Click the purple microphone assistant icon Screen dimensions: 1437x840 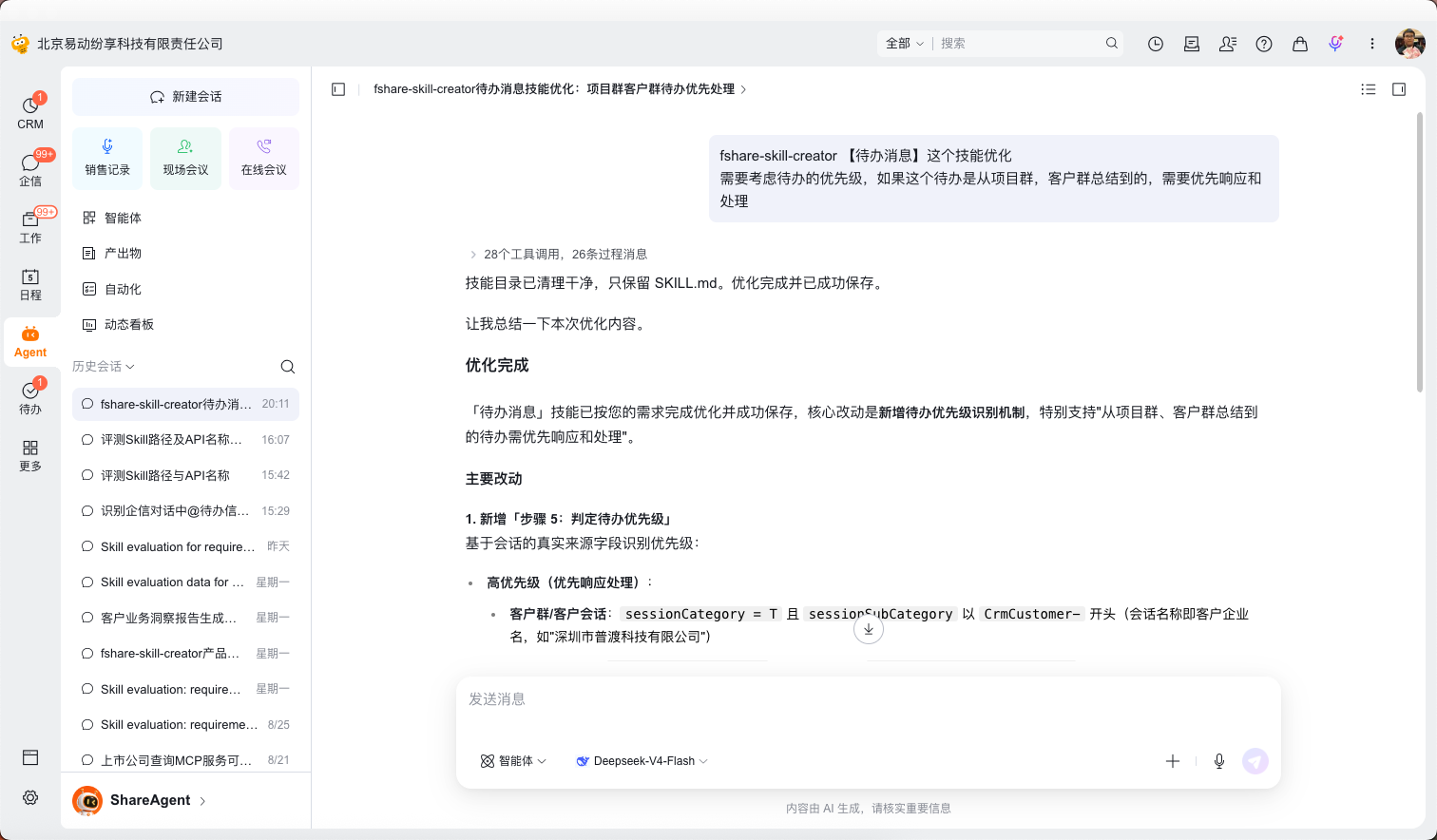(x=1336, y=44)
